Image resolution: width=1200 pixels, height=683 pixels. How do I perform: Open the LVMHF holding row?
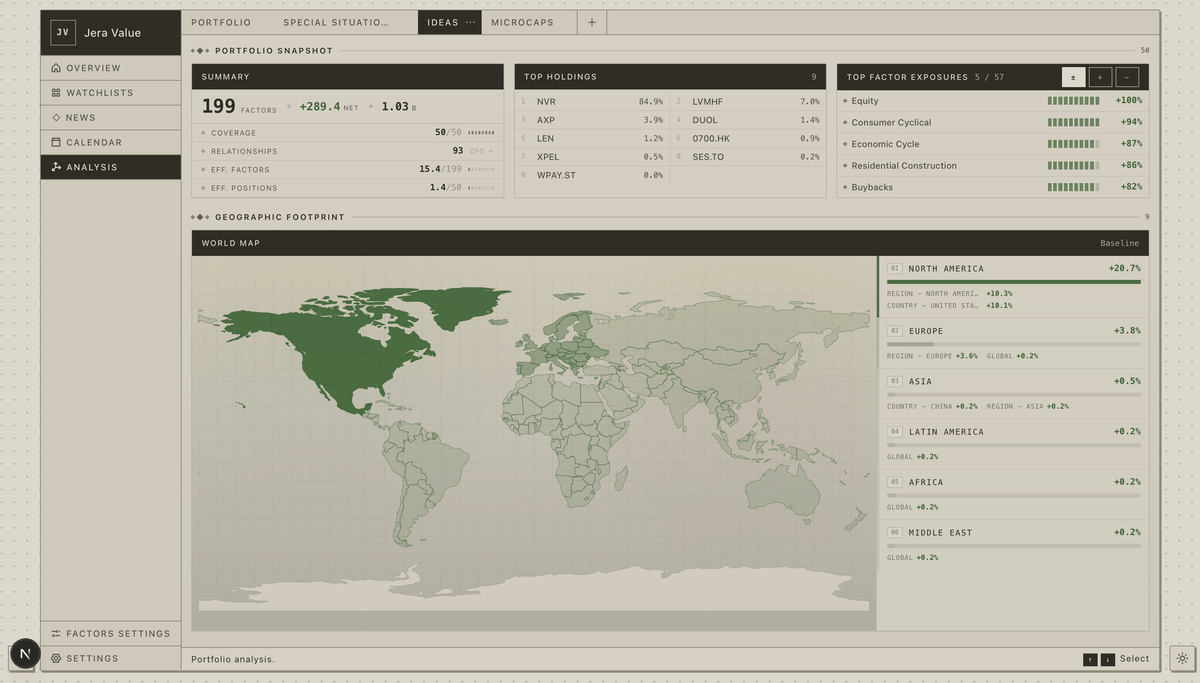[748, 101]
